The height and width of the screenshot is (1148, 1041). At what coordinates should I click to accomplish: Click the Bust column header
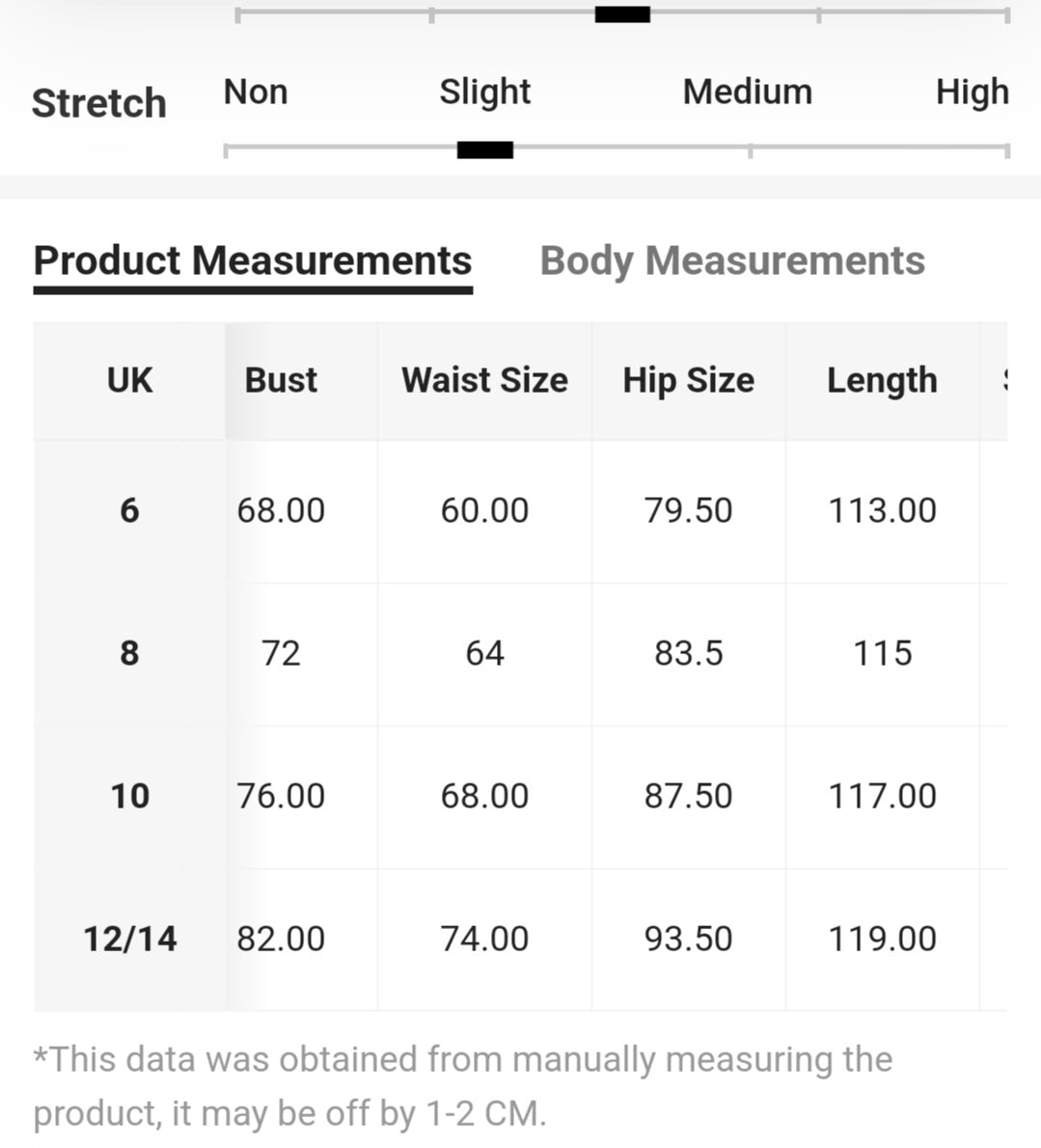(281, 381)
